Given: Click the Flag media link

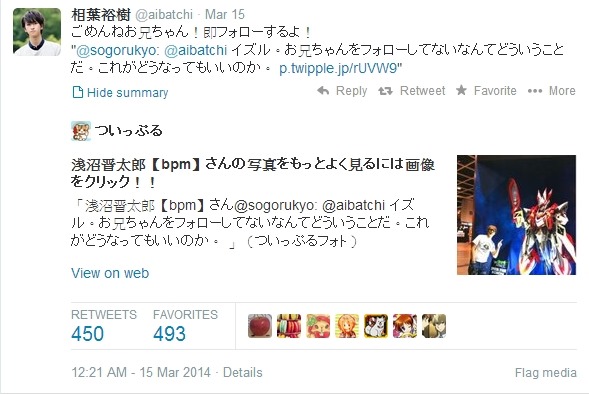Looking at the screenshot, I should click(545, 373).
